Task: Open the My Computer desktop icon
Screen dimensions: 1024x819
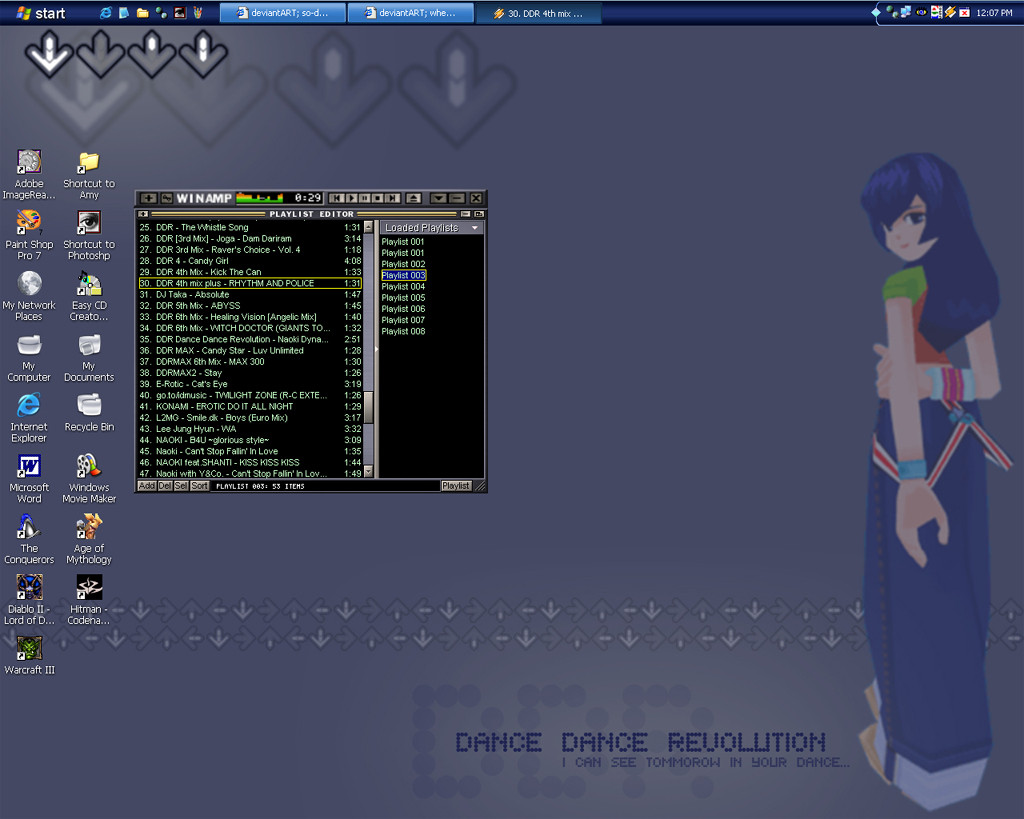Action: click(29, 357)
